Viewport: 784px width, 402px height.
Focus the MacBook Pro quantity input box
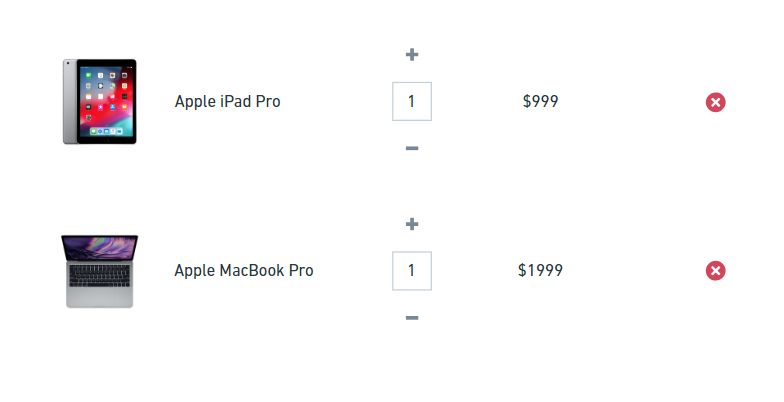coord(412,271)
